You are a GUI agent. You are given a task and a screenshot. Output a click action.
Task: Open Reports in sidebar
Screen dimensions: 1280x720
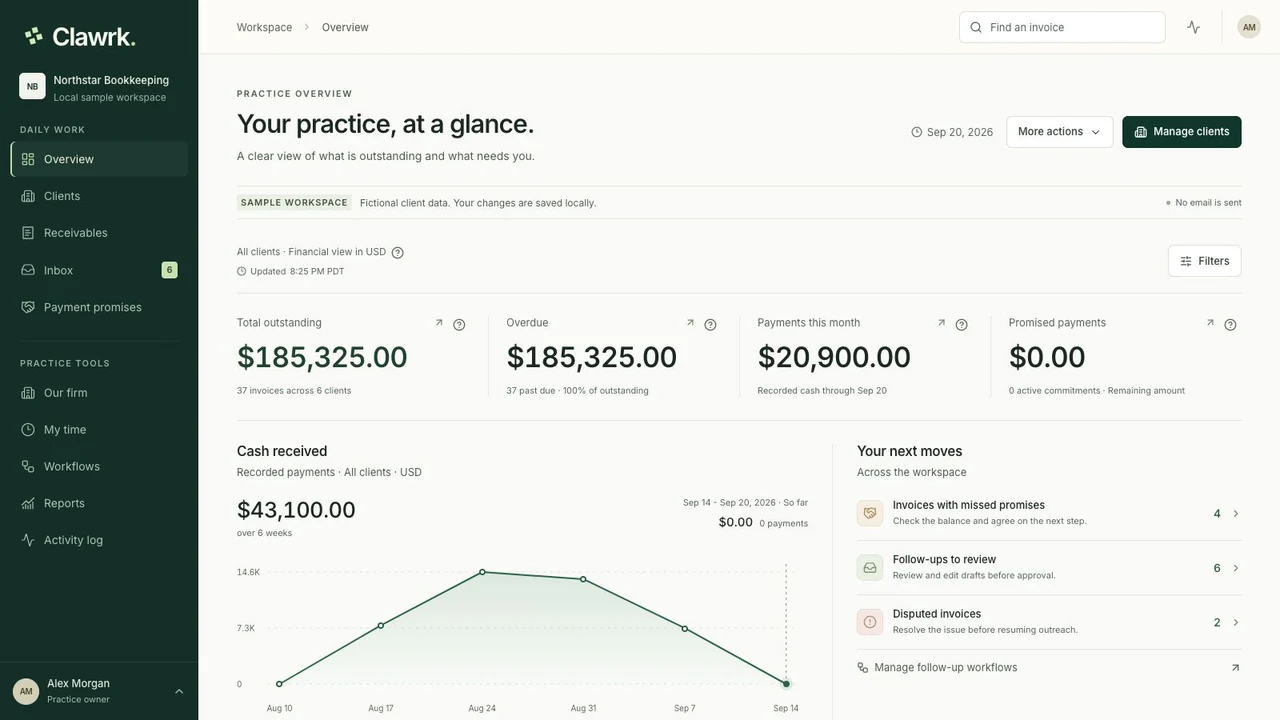click(x=99, y=503)
